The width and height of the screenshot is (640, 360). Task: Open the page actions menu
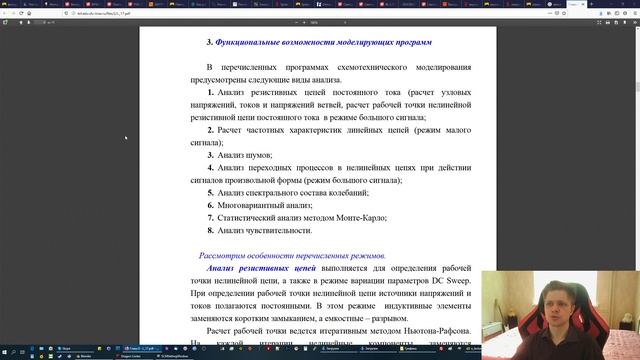point(550,13)
